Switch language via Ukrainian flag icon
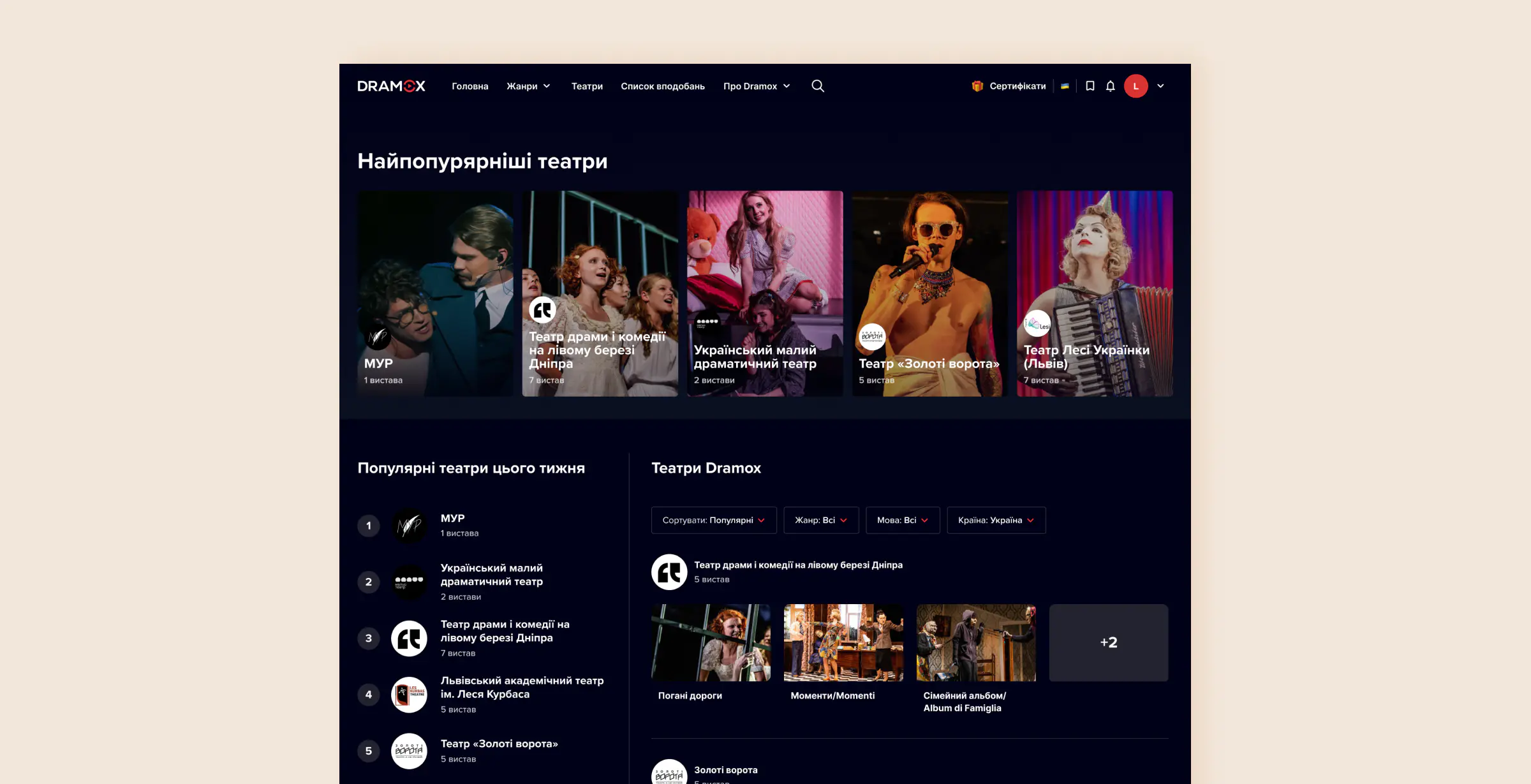This screenshot has width=1531, height=784. pyautogui.click(x=1065, y=86)
